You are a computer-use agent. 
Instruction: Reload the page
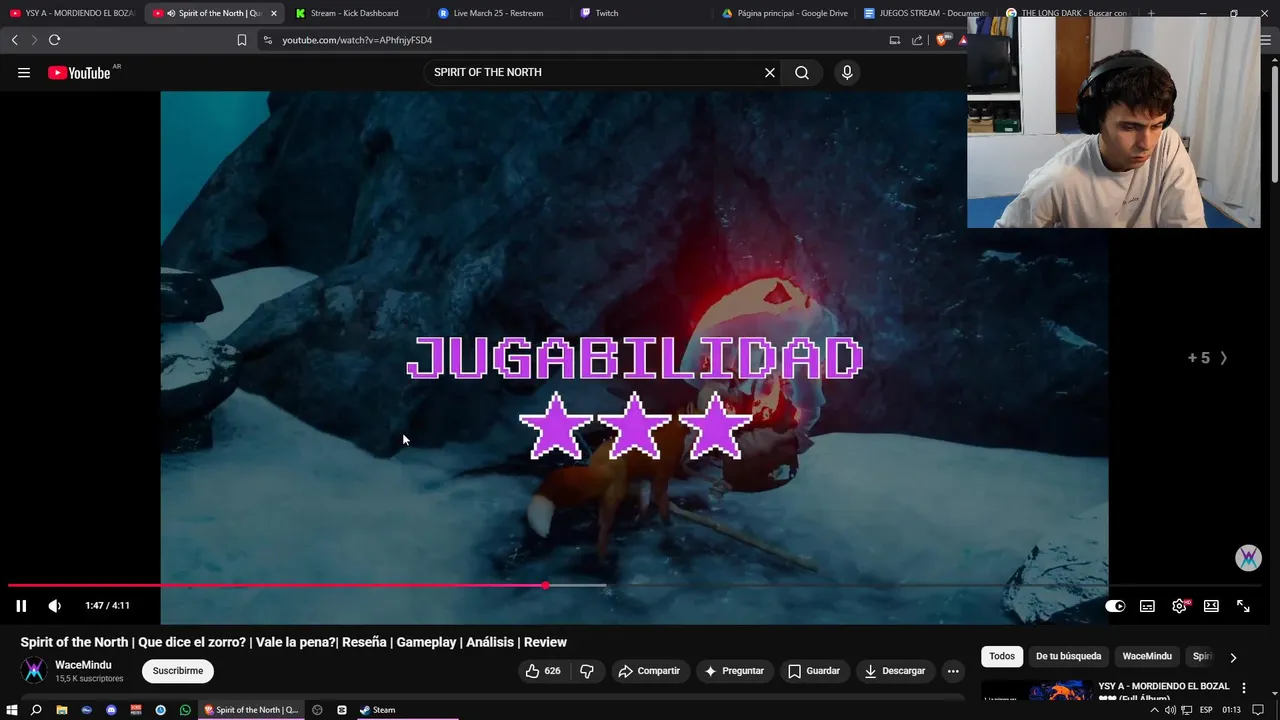point(54,40)
